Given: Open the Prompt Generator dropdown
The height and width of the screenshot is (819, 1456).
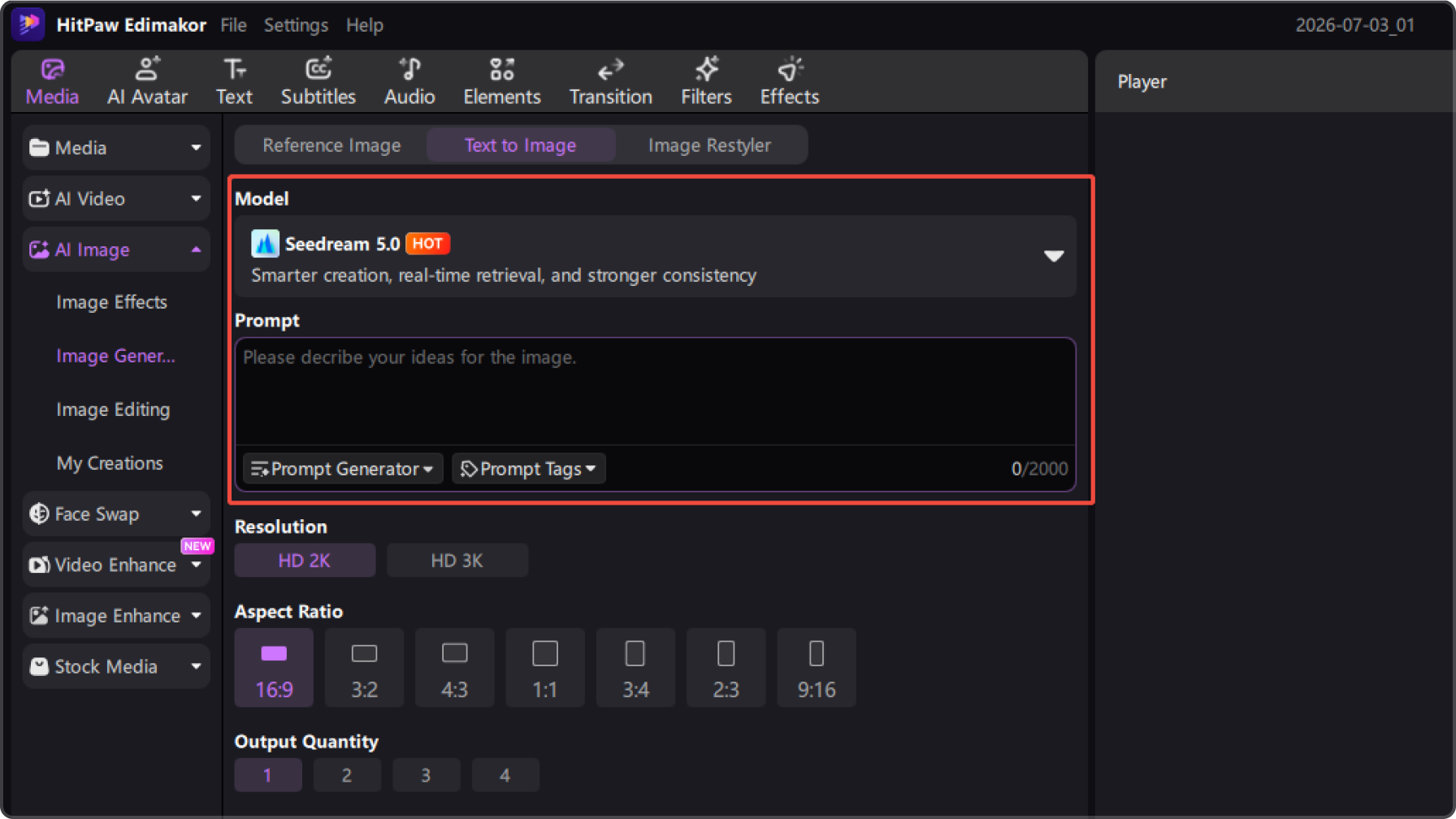Looking at the screenshot, I should coord(342,469).
